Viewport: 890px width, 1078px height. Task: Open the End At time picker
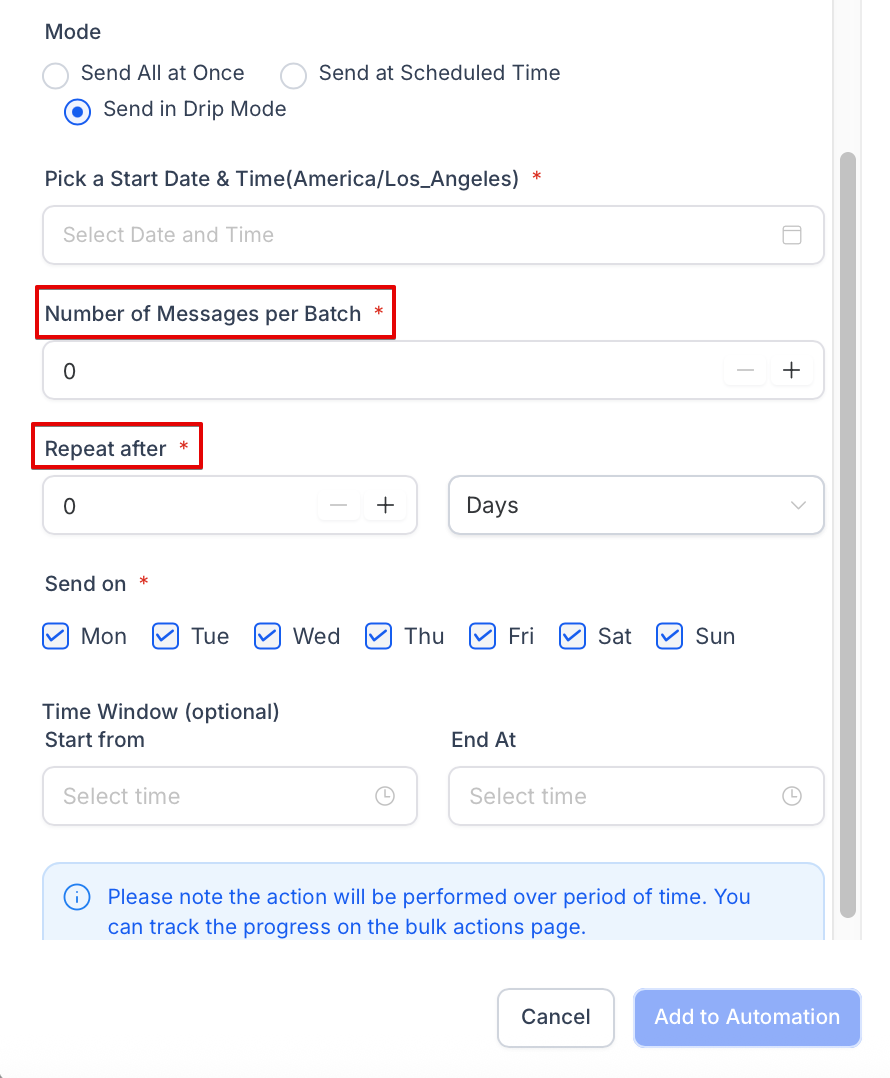[620, 796]
